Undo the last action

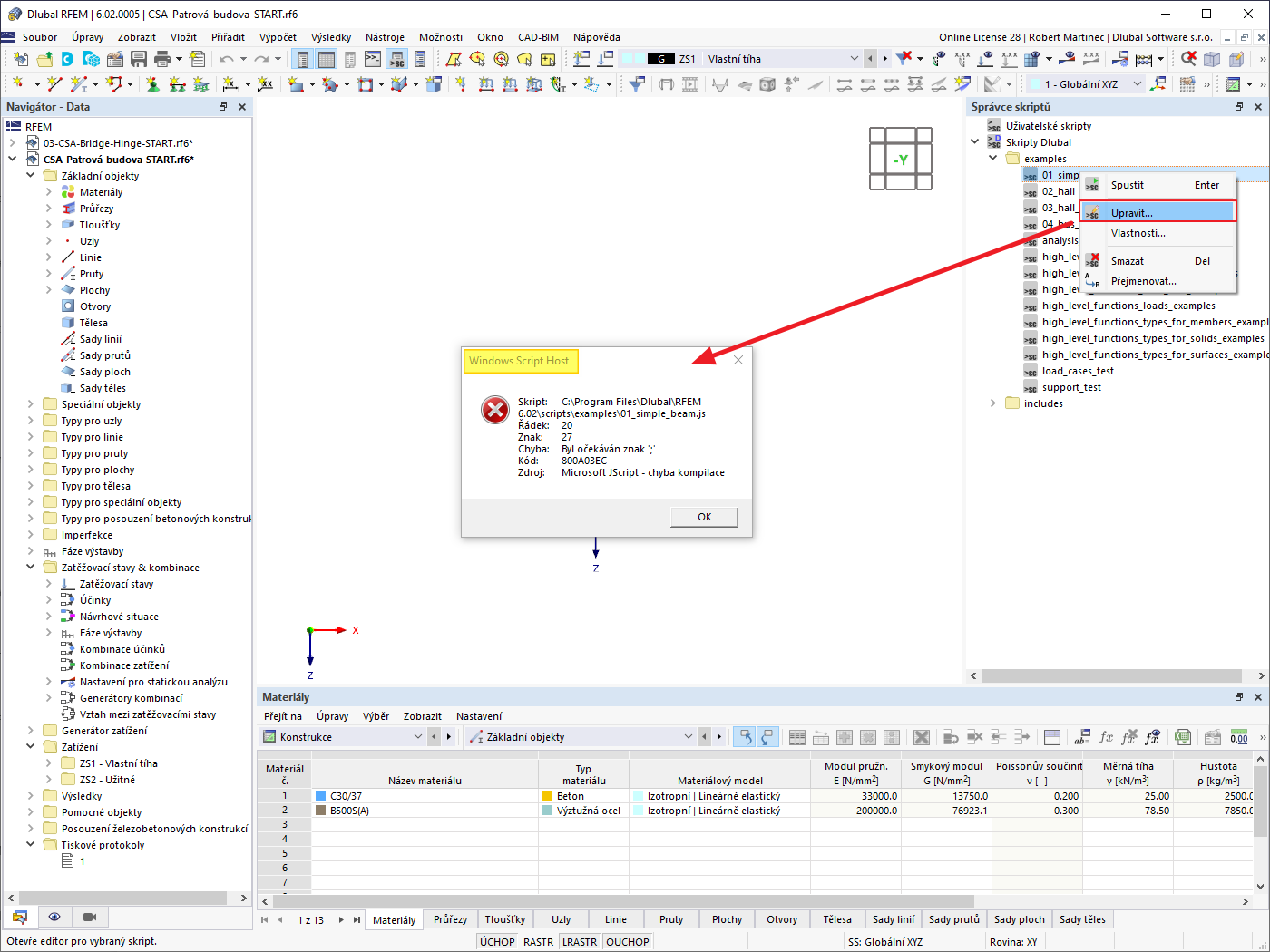226,59
